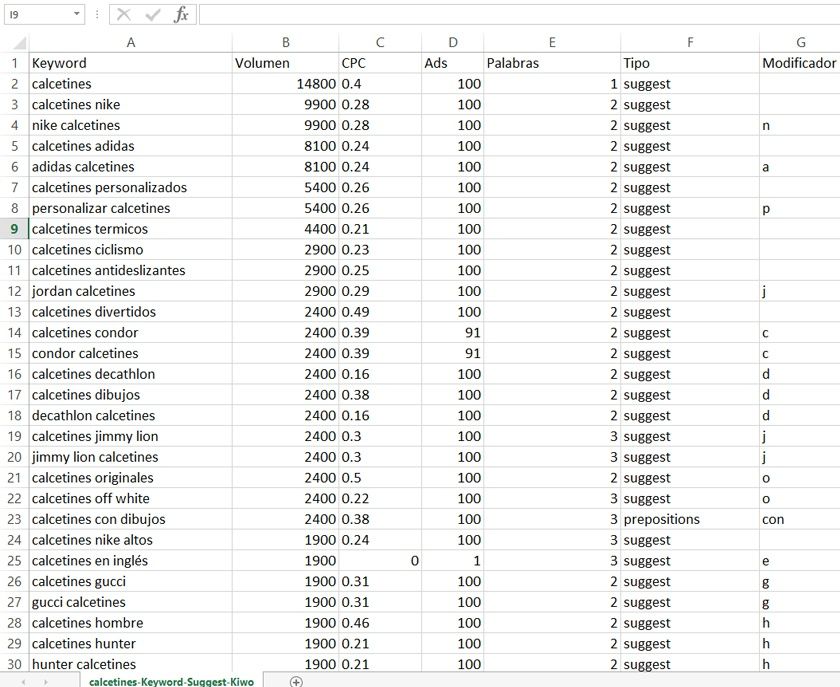Select column D header
The height and width of the screenshot is (687, 840).
pyautogui.click(x=453, y=42)
